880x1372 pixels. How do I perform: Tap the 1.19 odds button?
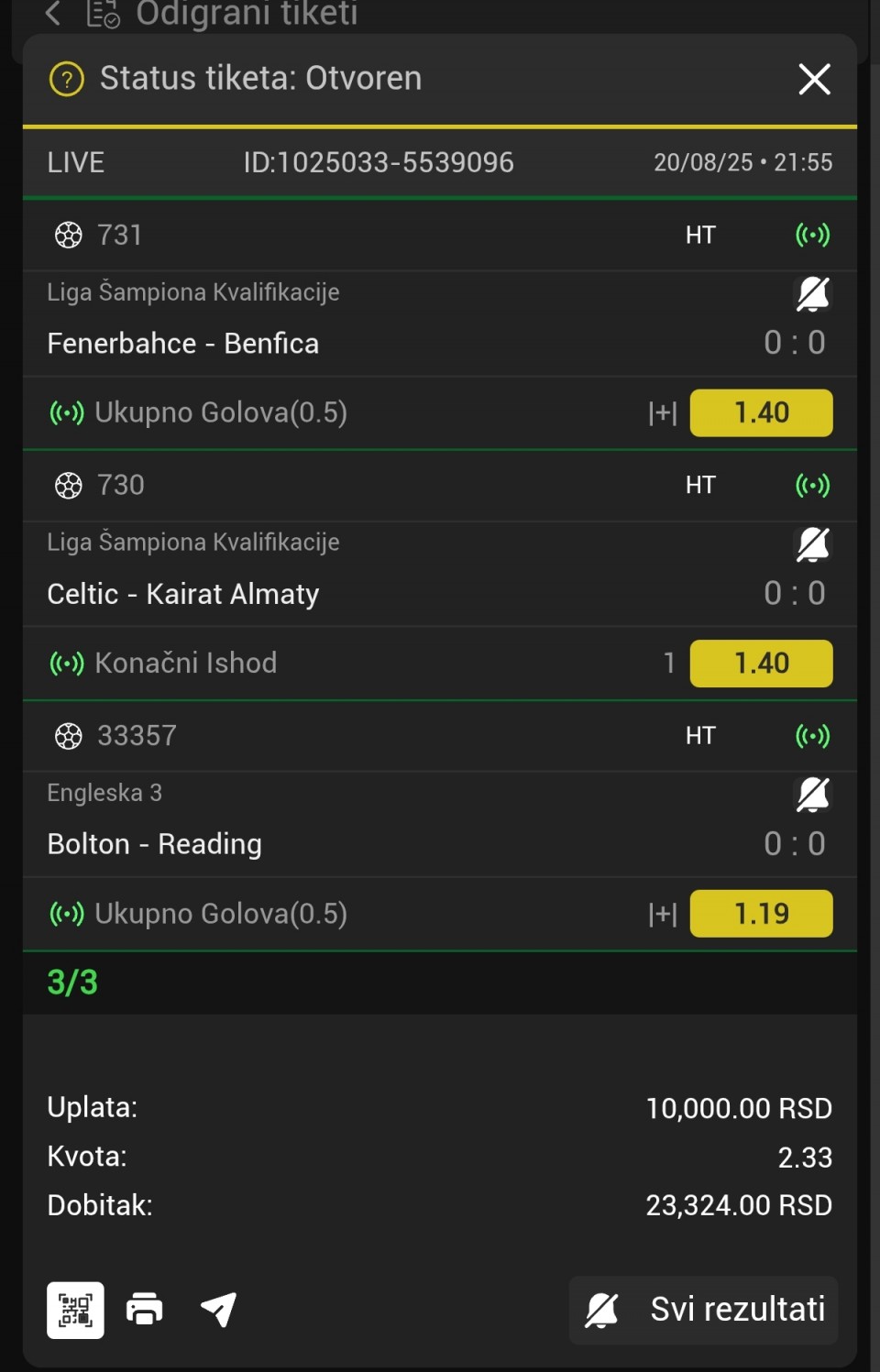pos(761,914)
